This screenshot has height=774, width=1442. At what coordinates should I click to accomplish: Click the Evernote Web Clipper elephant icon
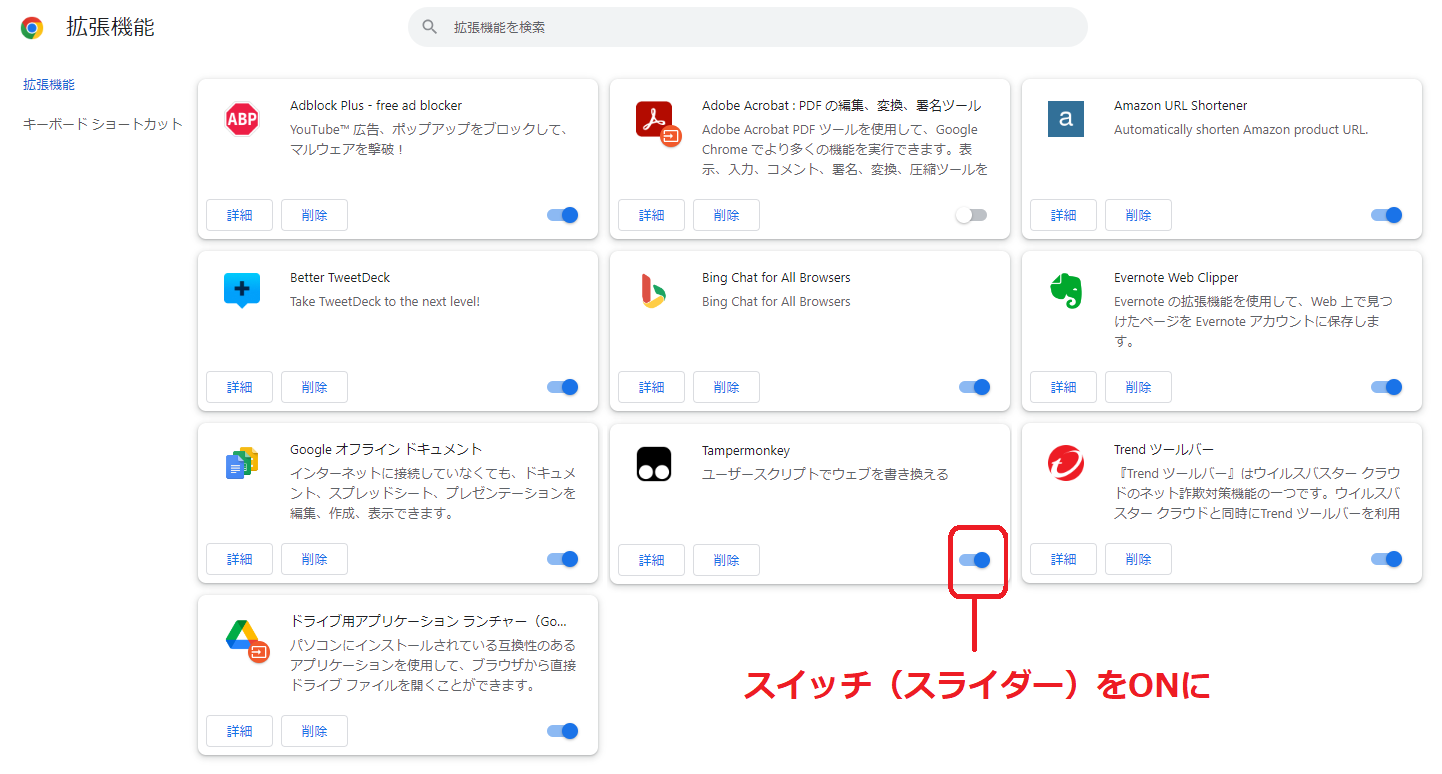(1065, 291)
